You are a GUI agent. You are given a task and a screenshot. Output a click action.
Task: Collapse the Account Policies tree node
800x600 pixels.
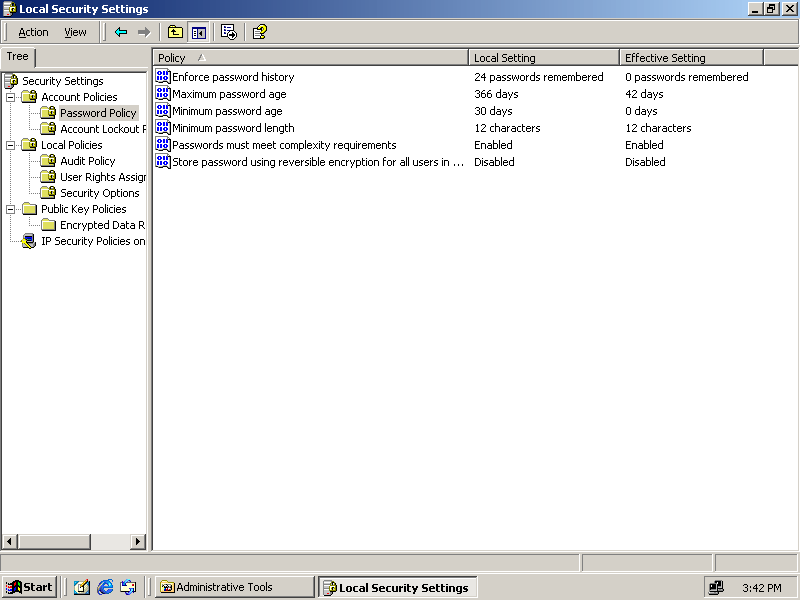(x=11, y=97)
